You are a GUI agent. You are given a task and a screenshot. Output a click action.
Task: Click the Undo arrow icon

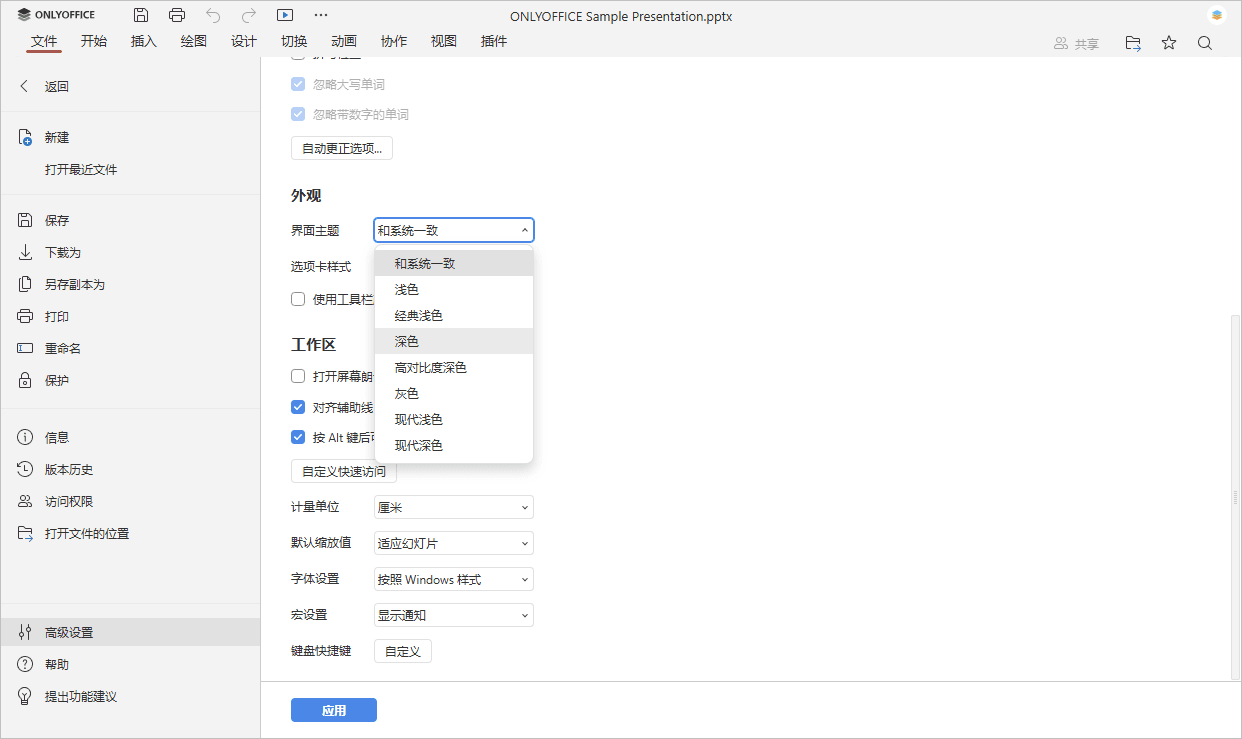point(212,14)
